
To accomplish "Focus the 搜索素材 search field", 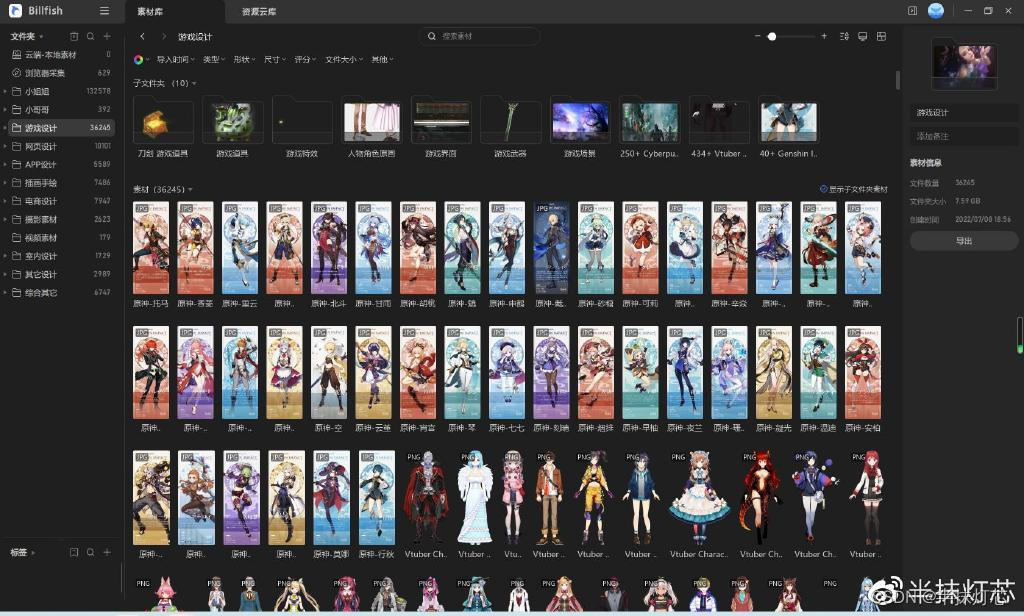I will (x=479, y=37).
